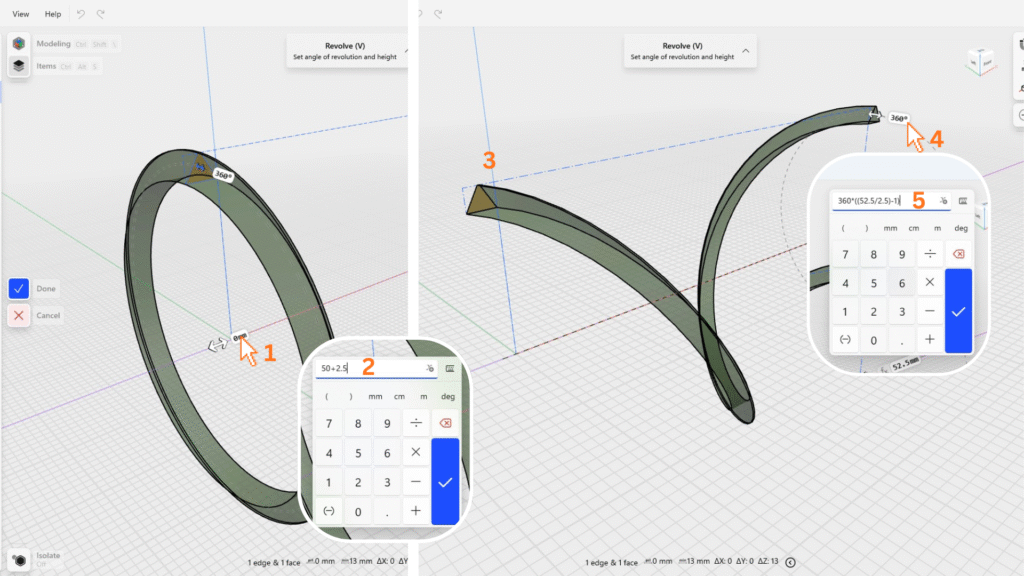Click the Undo arrow beside the Help menu
This screenshot has width=1024, height=576.
[x=81, y=14]
